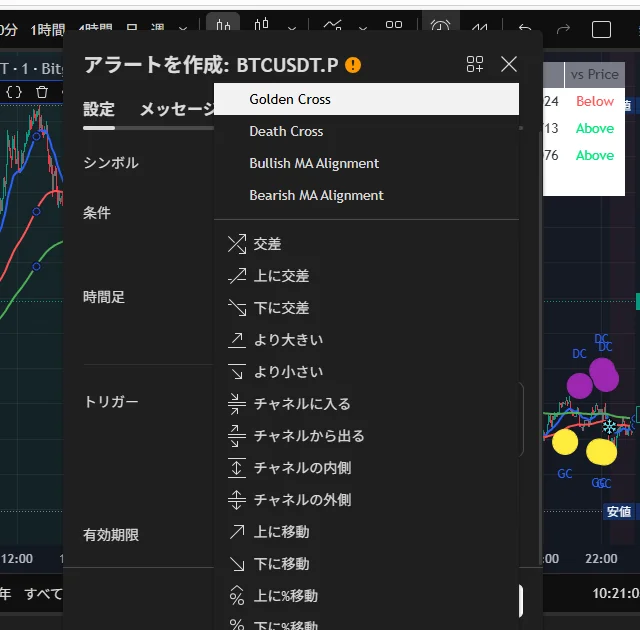
Task: Open source code curly braces icon
Action: (x=14, y=92)
